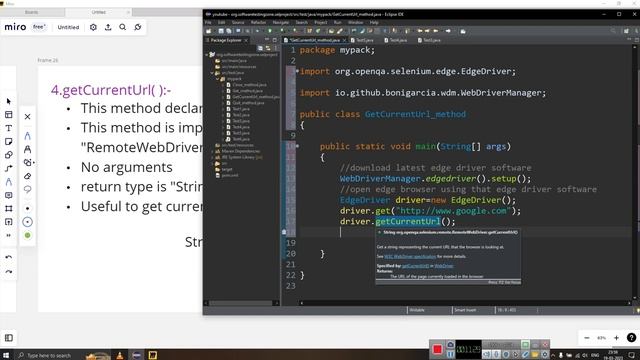Click Eclipse New toolbar icon
The width and height of the screenshot is (640, 360).
tap(209, 31)
